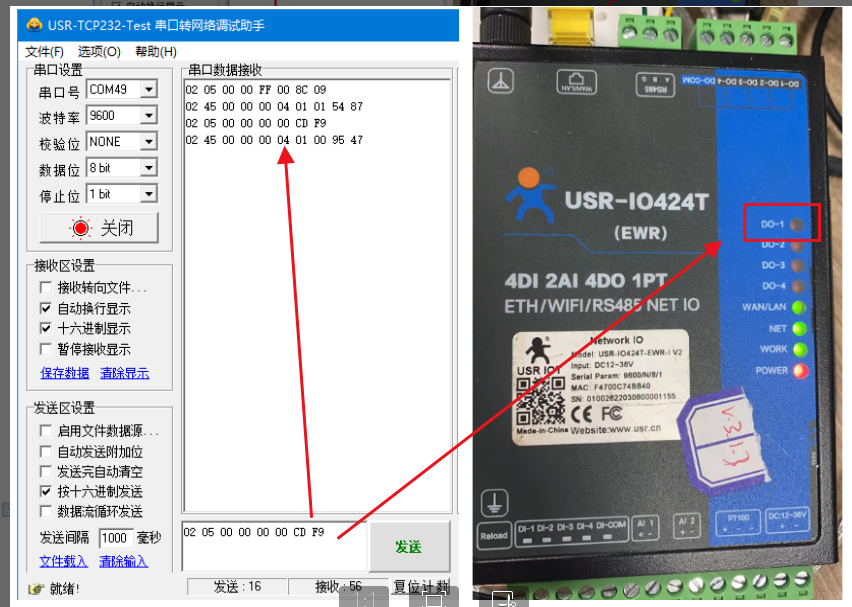Enable 暂停接收显示 checkbox
Viewport: 852px width, 607px height.
pyautogui.click(x=46, y=349)
